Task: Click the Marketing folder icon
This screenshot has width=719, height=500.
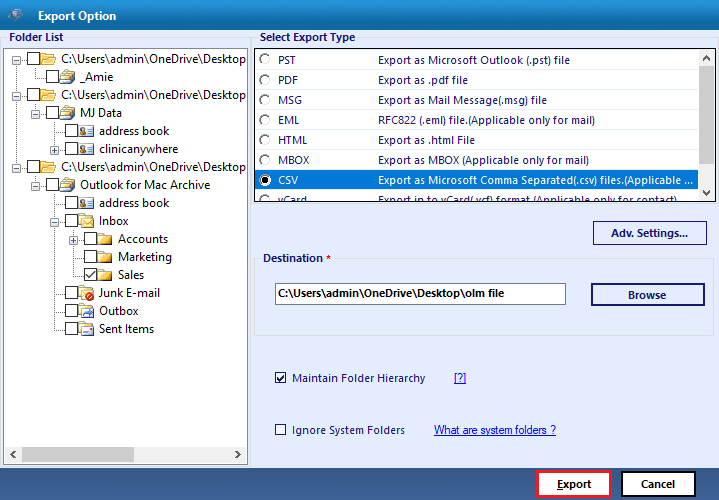Action: click(105, 257)
